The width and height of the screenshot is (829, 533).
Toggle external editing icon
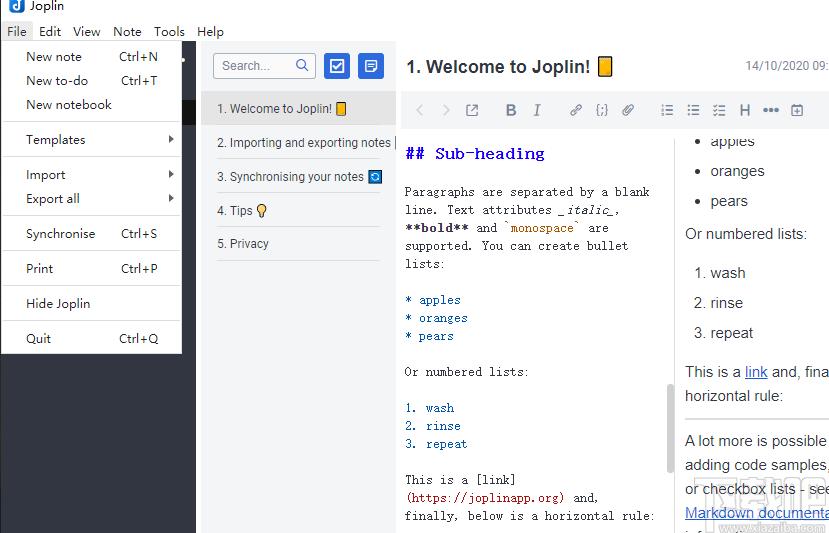click(472, 110)
